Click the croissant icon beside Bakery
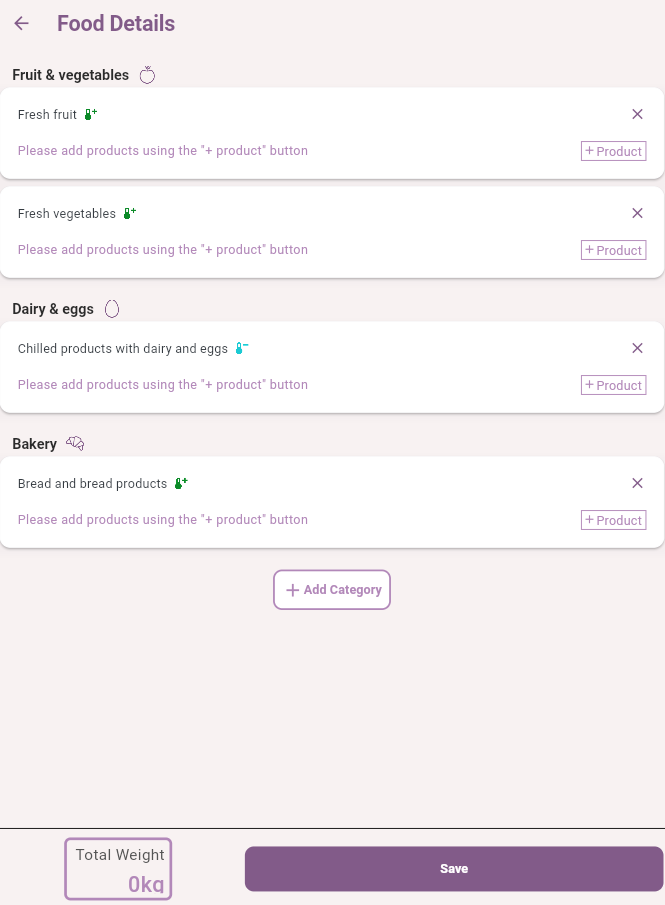 tap(75, 444)
